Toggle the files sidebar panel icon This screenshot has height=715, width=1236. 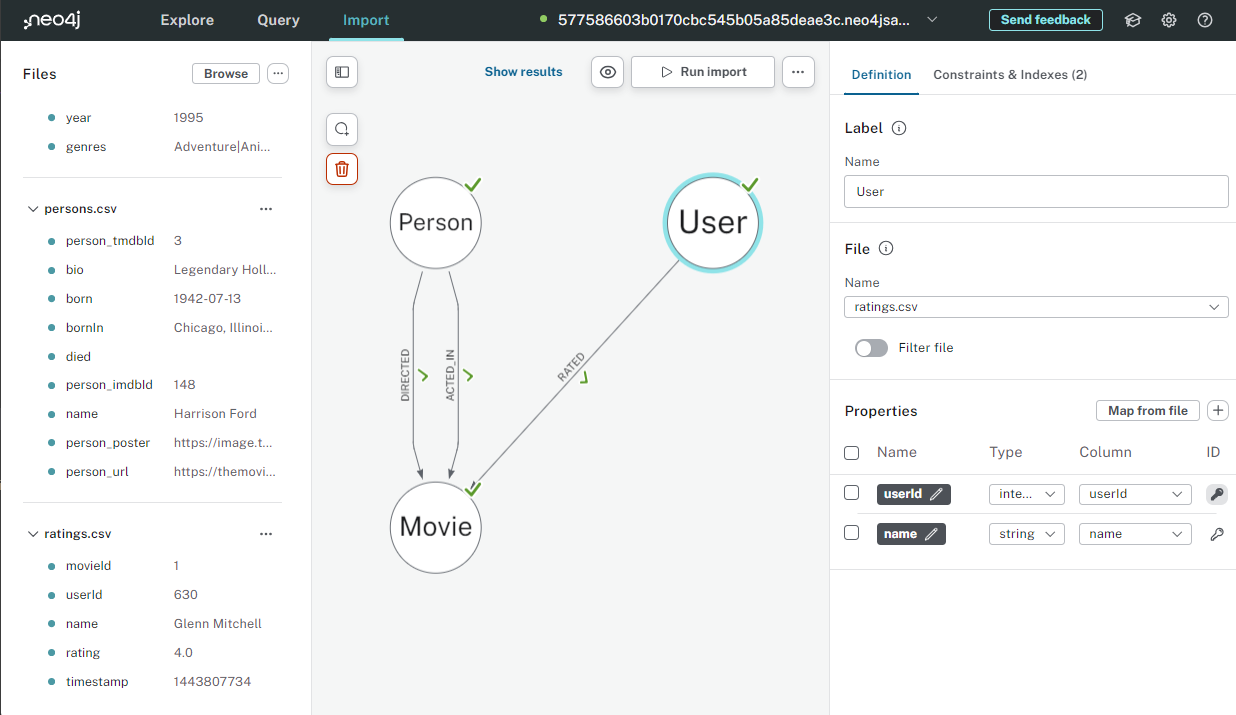pyautogui.click(x=341, y=72)
